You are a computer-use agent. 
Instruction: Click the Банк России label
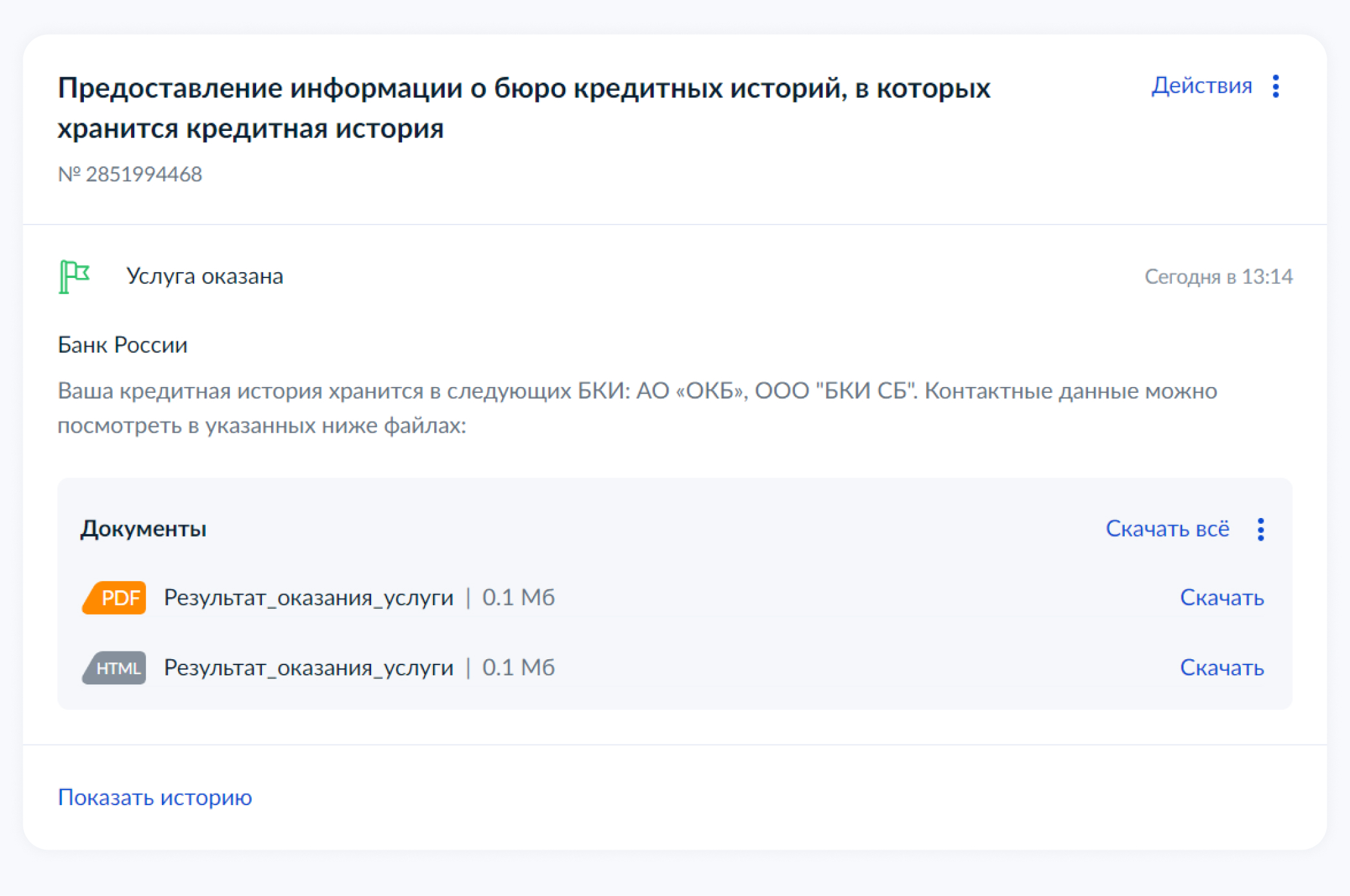click(123, 345)
